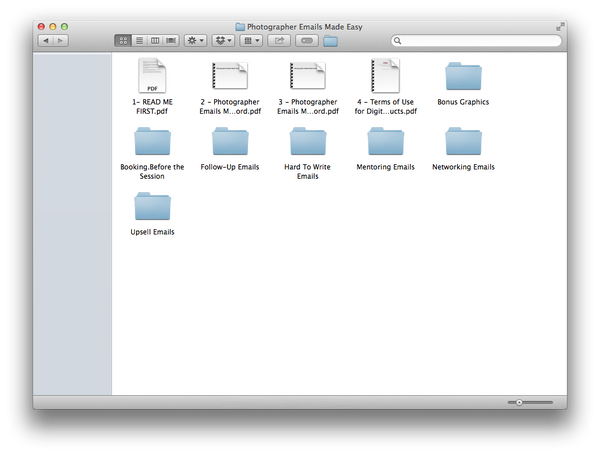Click the Photographer Emails Made Easy title
Screen dimensions: 600x455
[305, 27]
